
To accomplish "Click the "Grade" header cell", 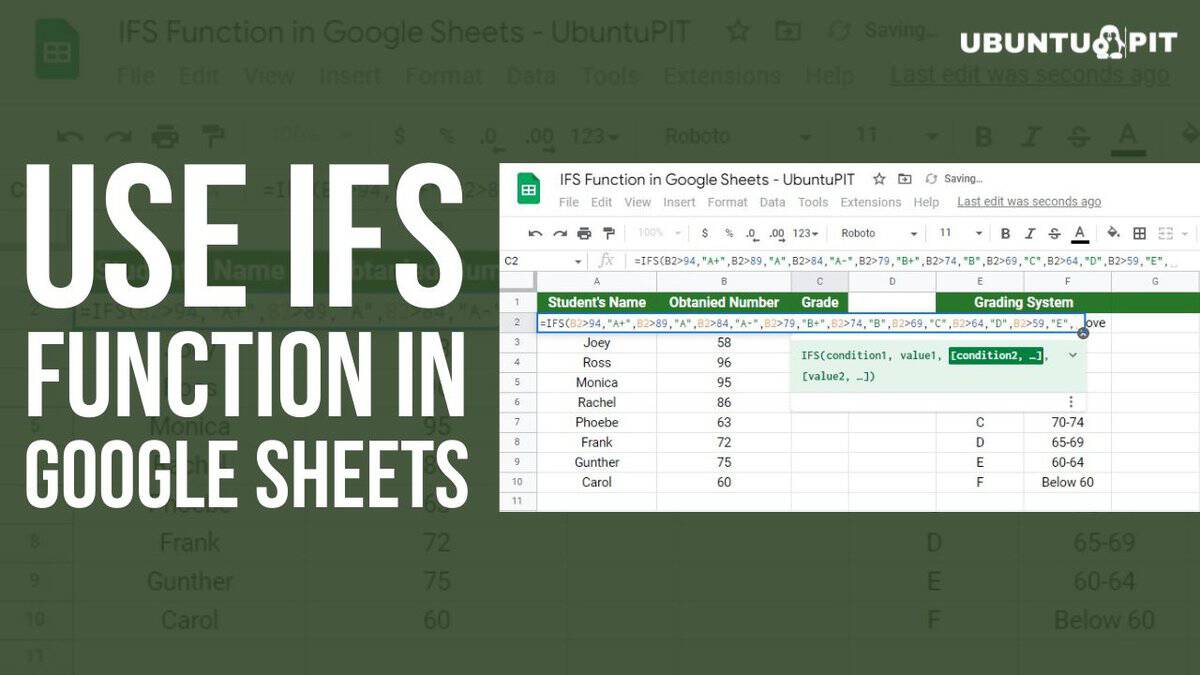I will [x=820, y=302].
